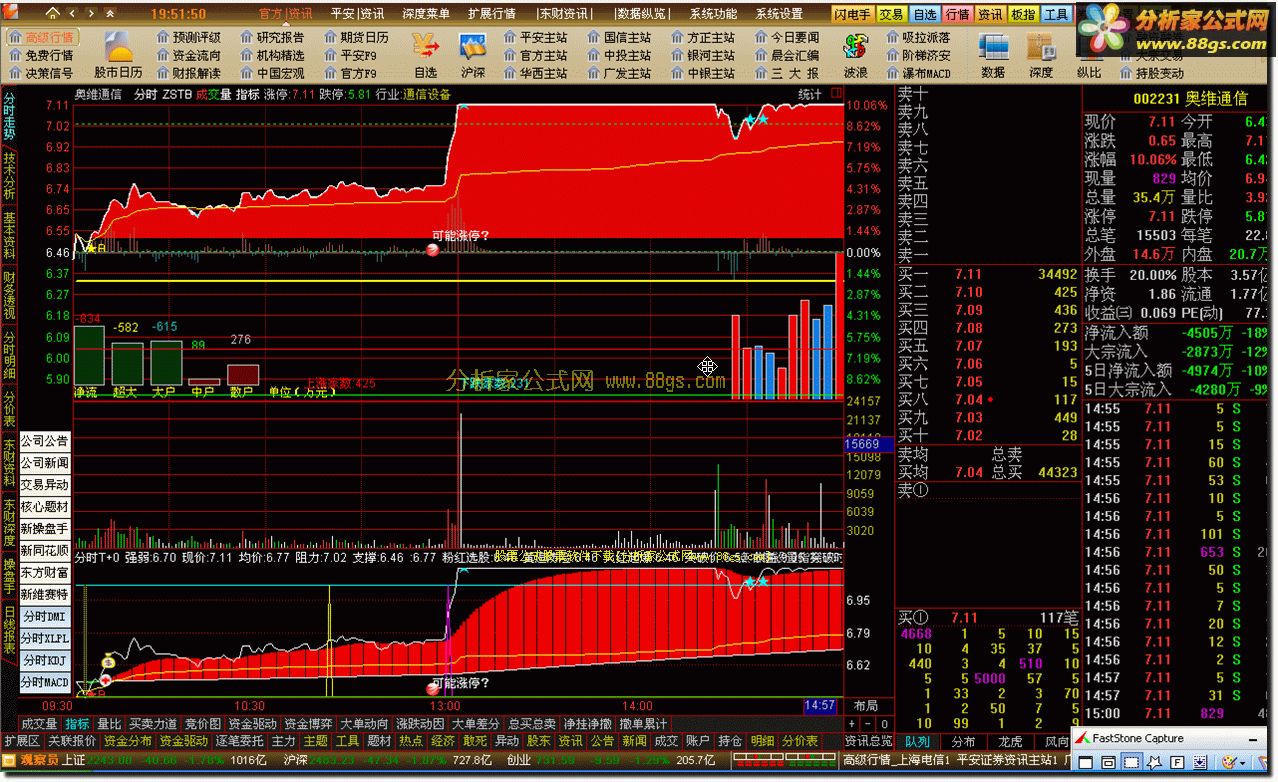This screenshot has width=1278, height=782.
Task: Open 持股变动 toolbar entry
Action: coord(1151,73)
